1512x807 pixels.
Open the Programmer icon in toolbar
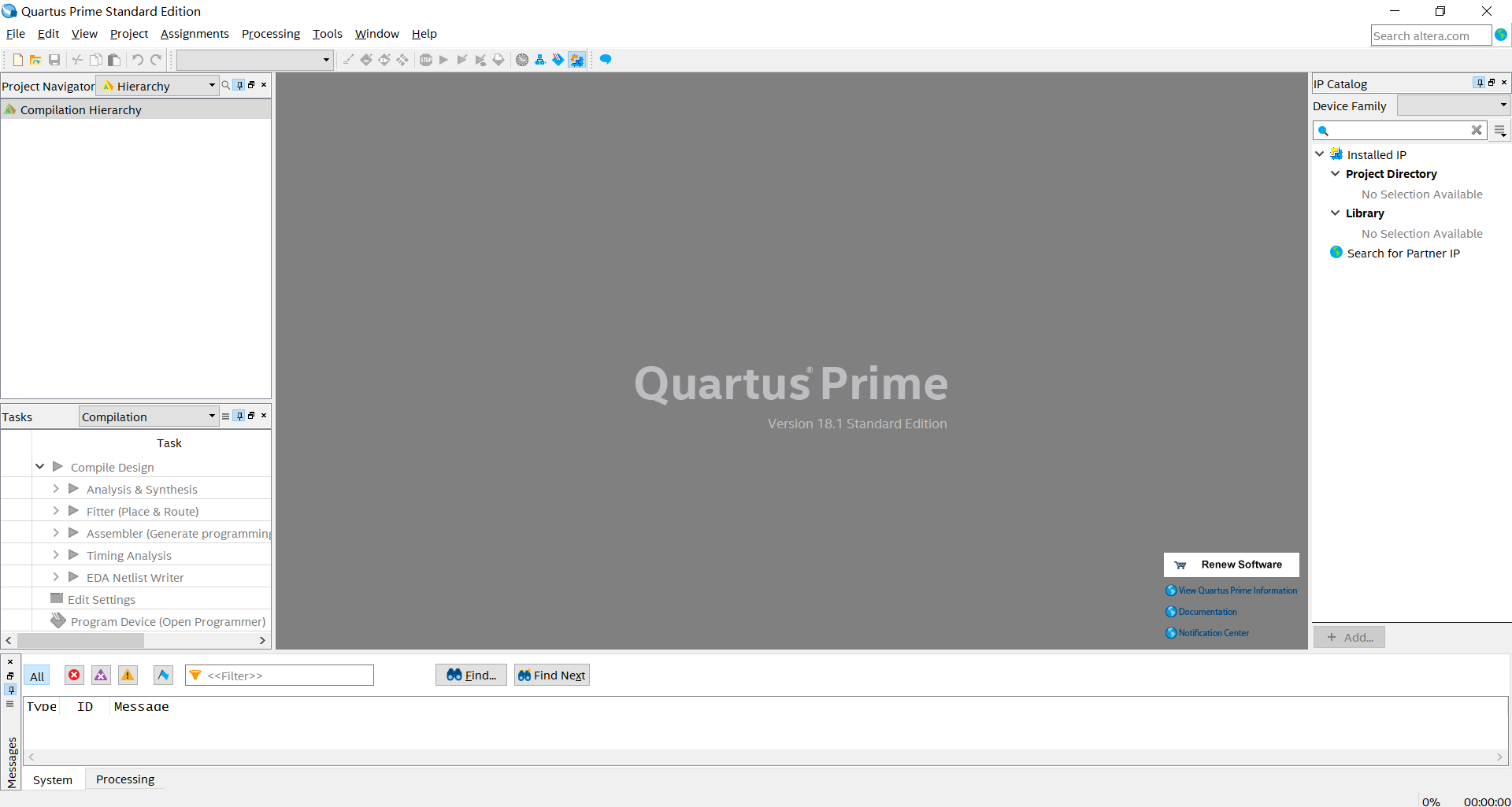pos(558,60)
